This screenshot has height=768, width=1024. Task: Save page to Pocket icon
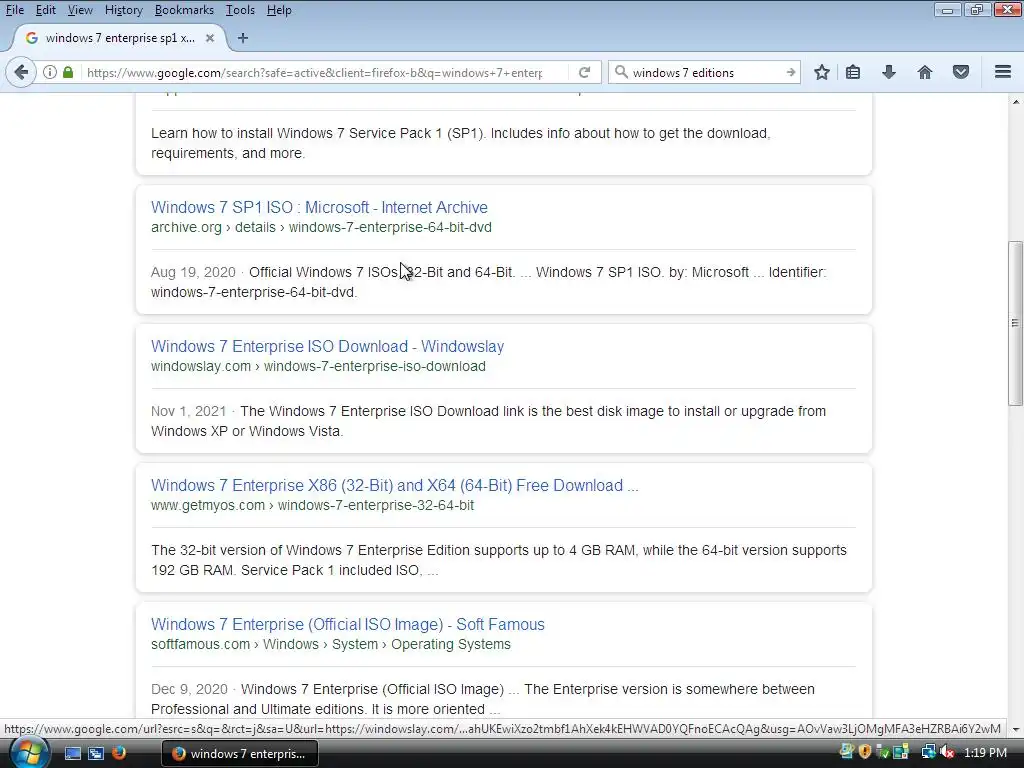[x=961, y=72]
